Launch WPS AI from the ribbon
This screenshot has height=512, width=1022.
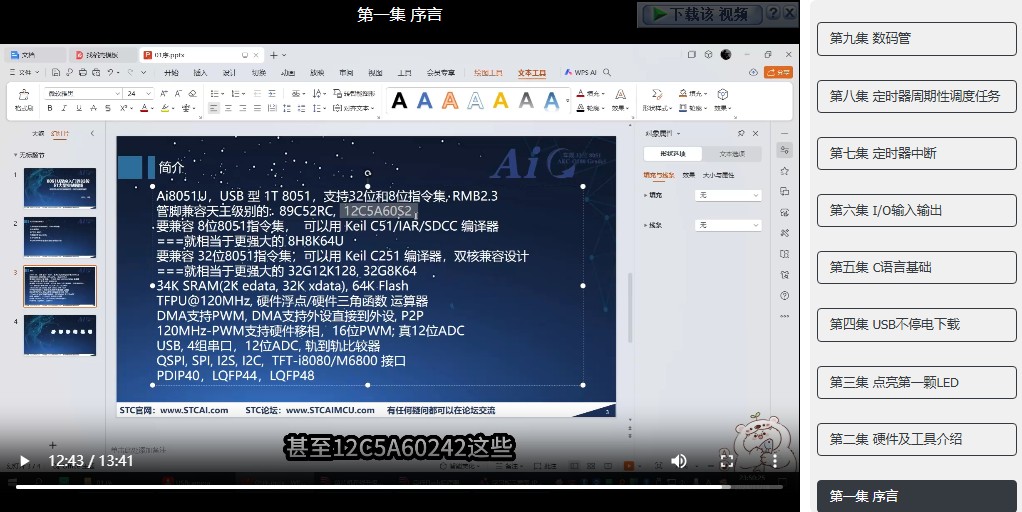pyautogui.click(x=581, y=72)
